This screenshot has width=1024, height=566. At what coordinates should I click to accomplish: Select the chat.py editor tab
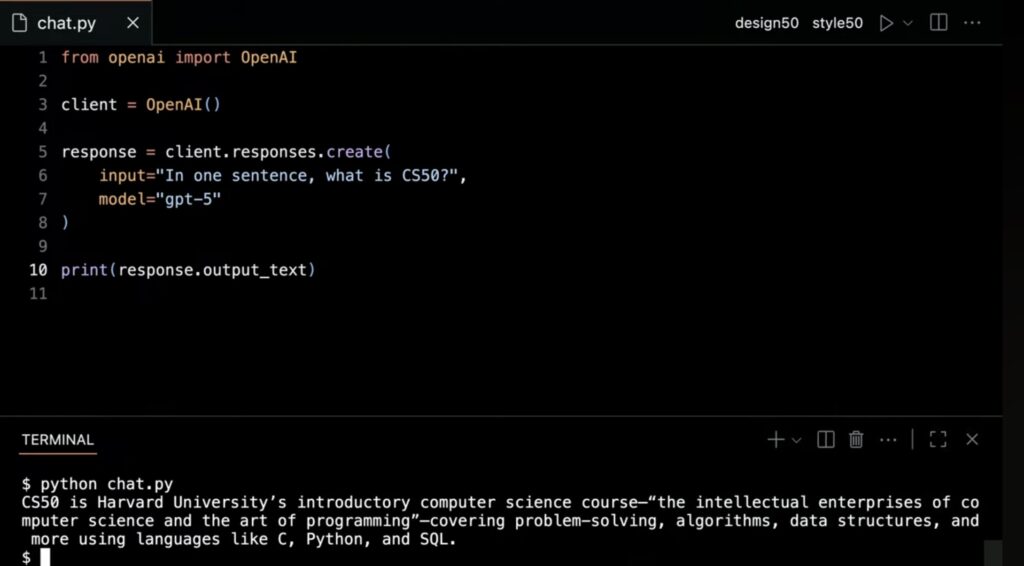(76, 23)
